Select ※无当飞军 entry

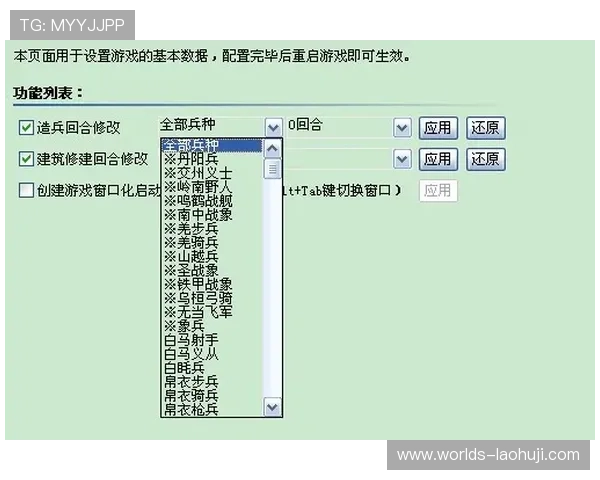pos(212,312)
